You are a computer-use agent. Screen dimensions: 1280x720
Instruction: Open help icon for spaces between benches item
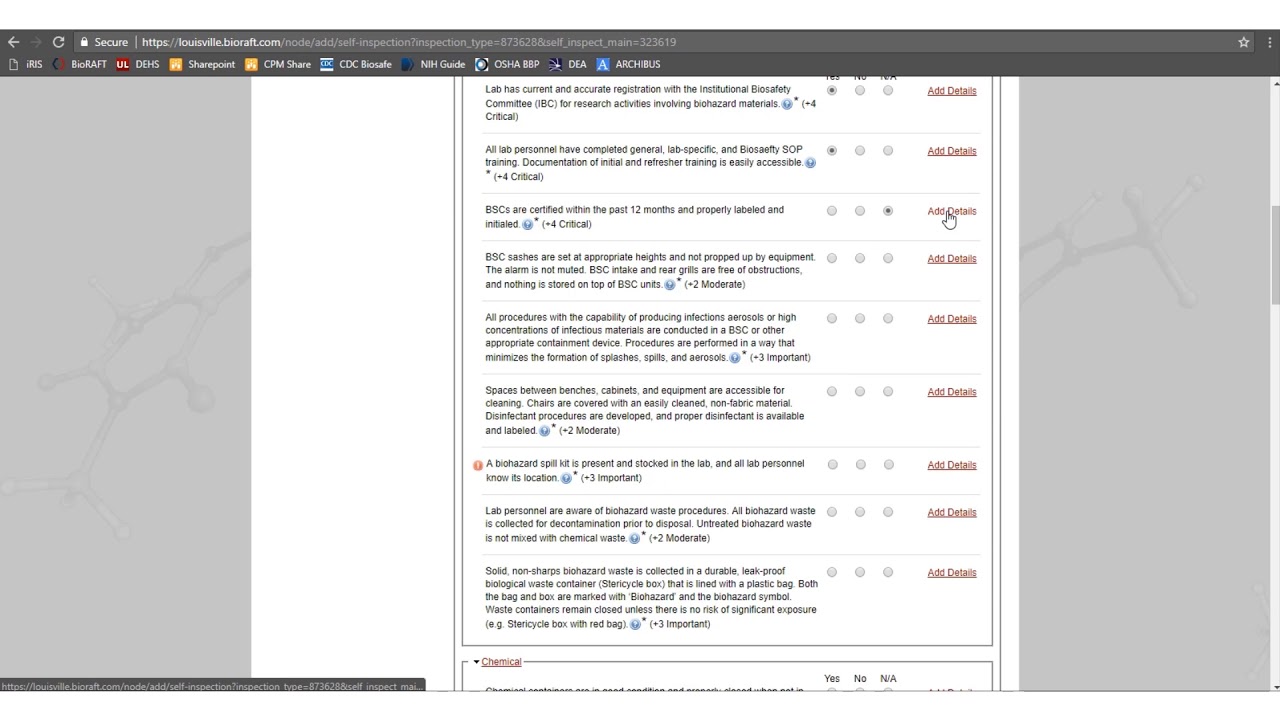[545, 431]
